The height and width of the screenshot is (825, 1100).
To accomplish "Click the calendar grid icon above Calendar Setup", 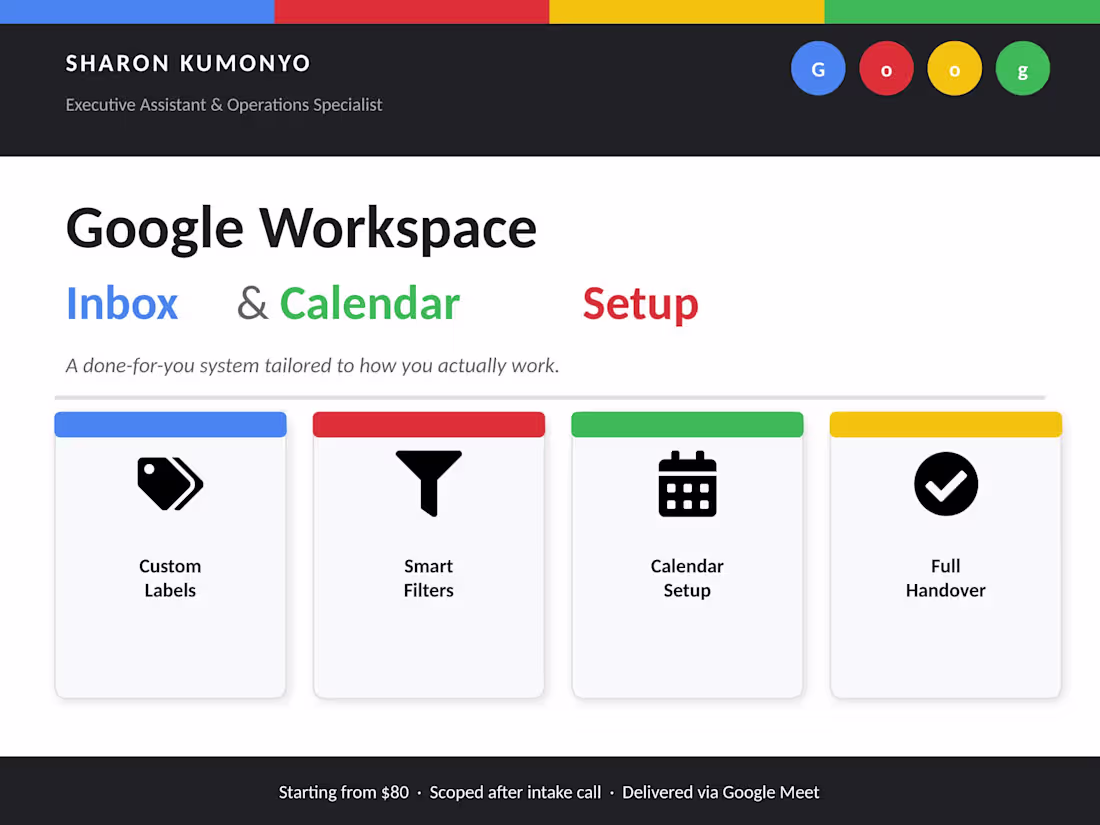I will coord(688,483).
